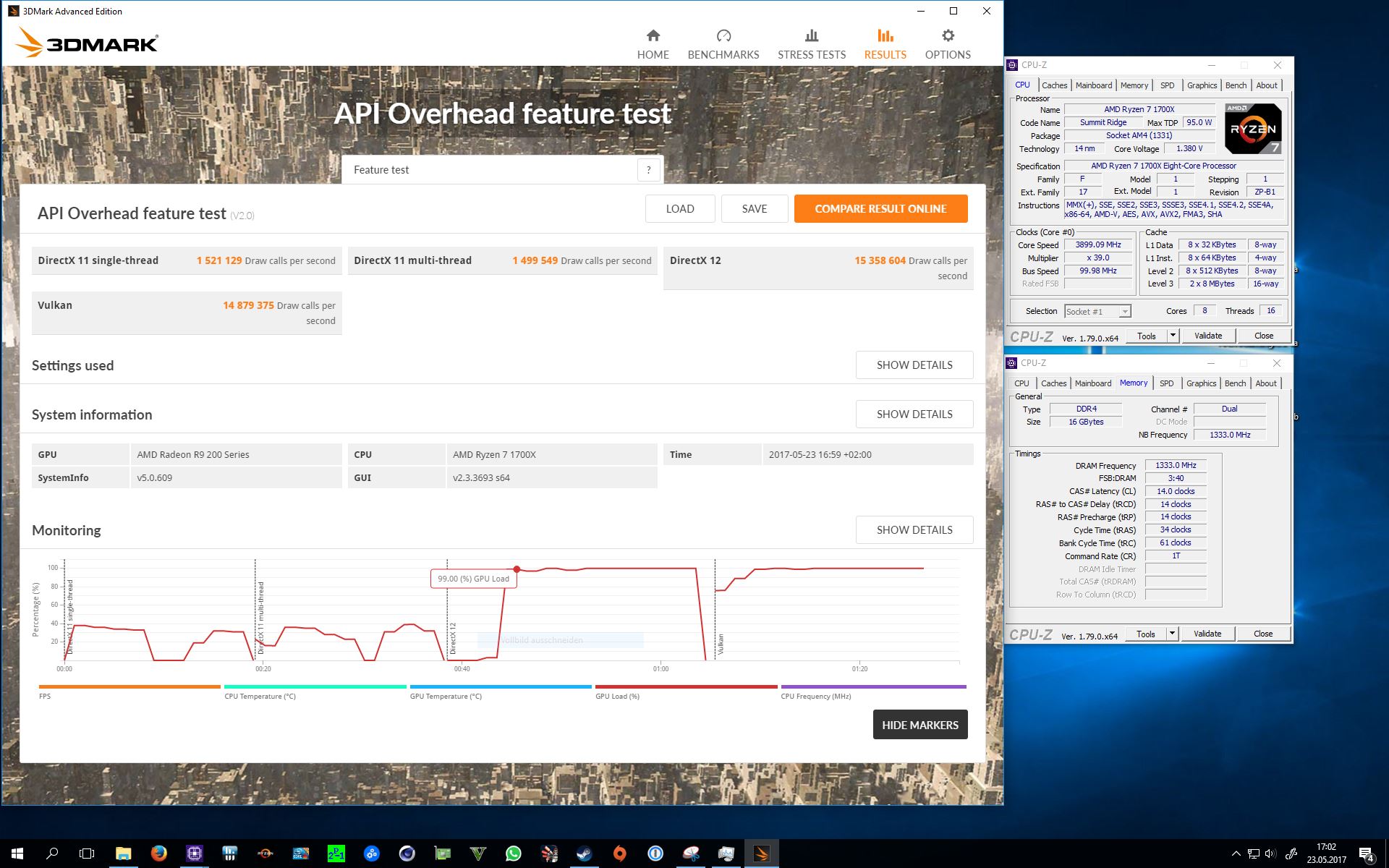Open Steam from the taskbar
This screenshot has width=1389, height=868.
pos(584,854)
